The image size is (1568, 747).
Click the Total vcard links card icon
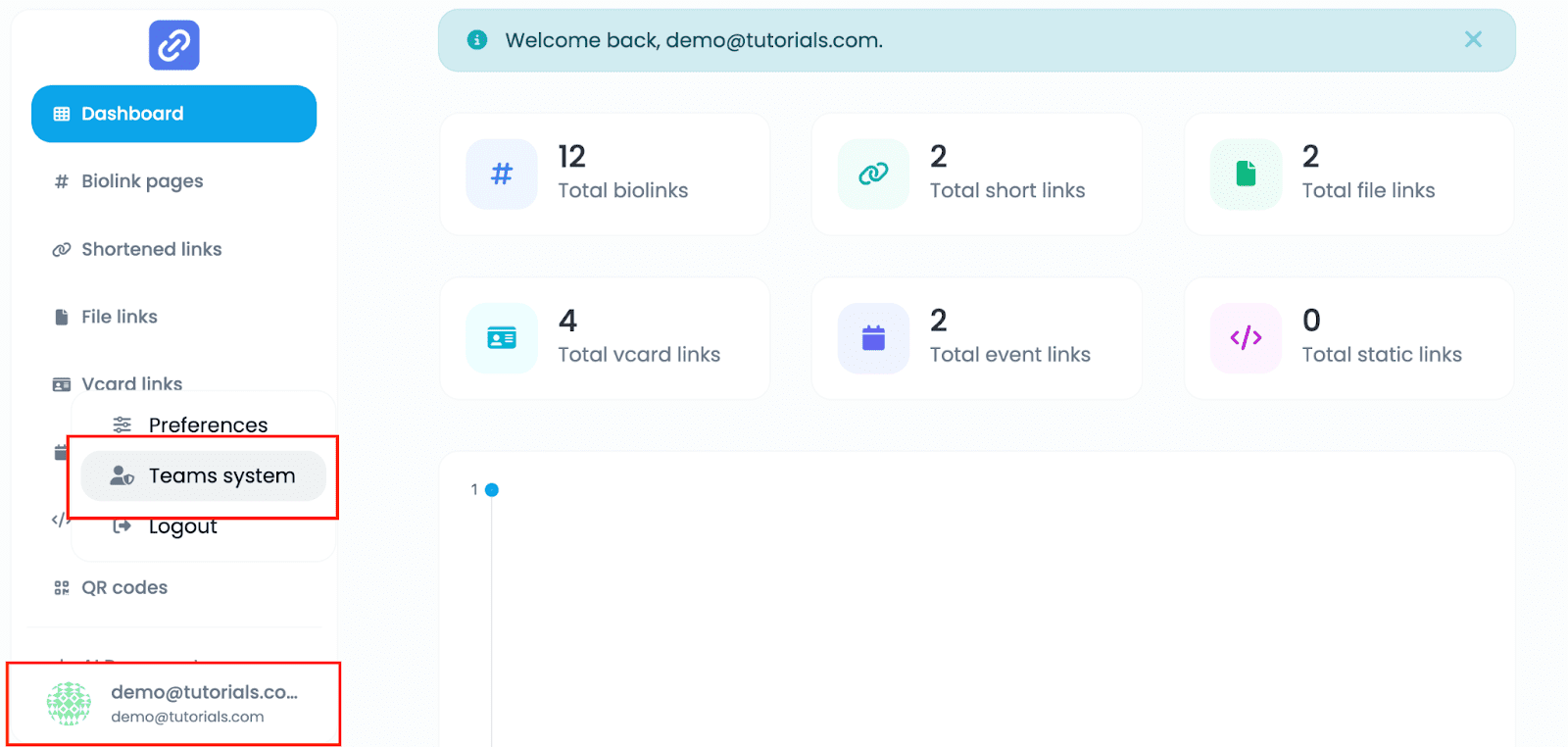501,338
